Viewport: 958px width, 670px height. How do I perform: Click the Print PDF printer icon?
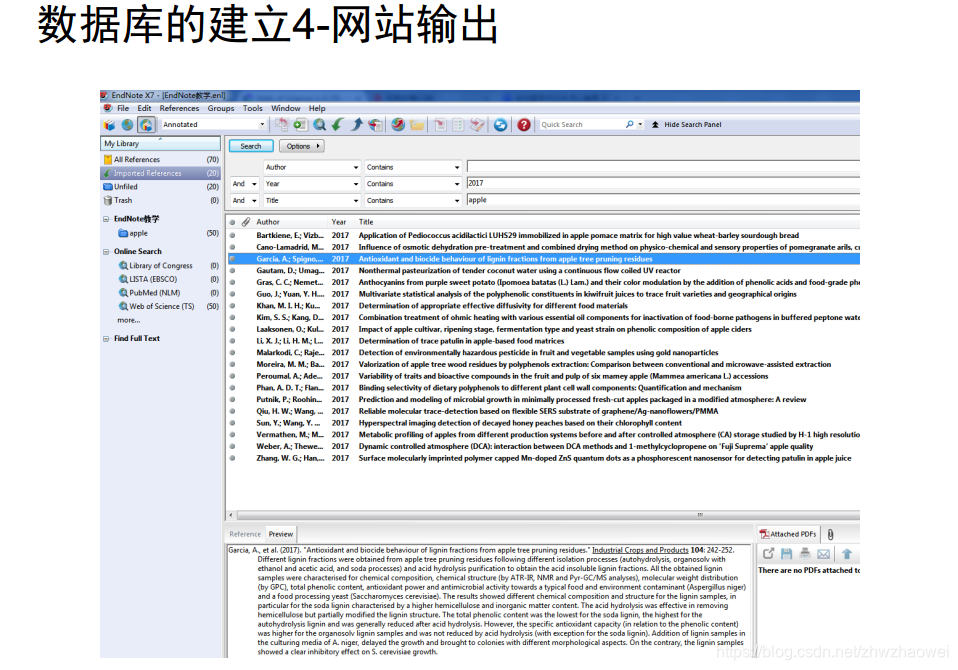pyautogui.click(x=805, y=553)
